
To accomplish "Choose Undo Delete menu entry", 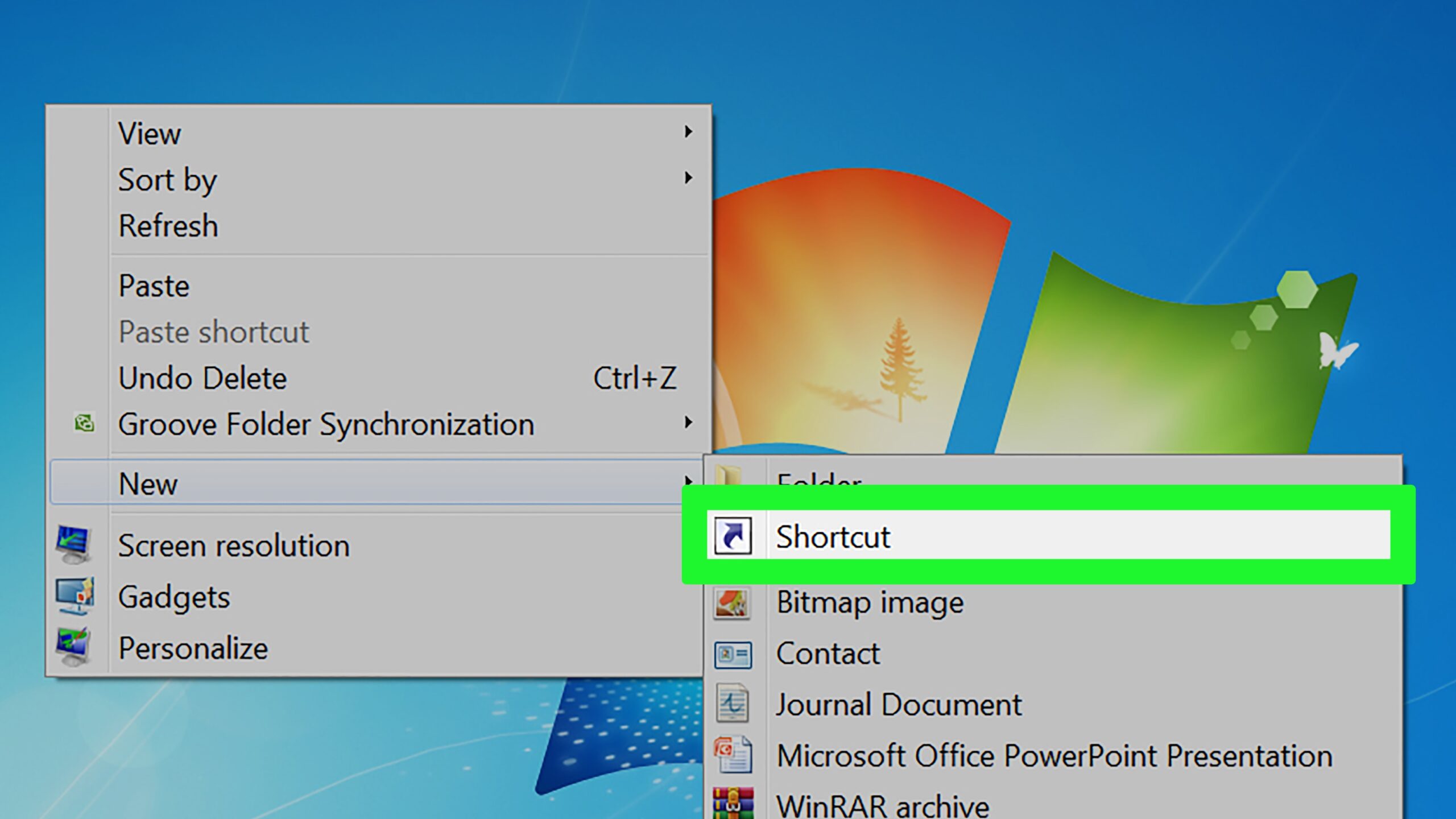I will point(202,378).
